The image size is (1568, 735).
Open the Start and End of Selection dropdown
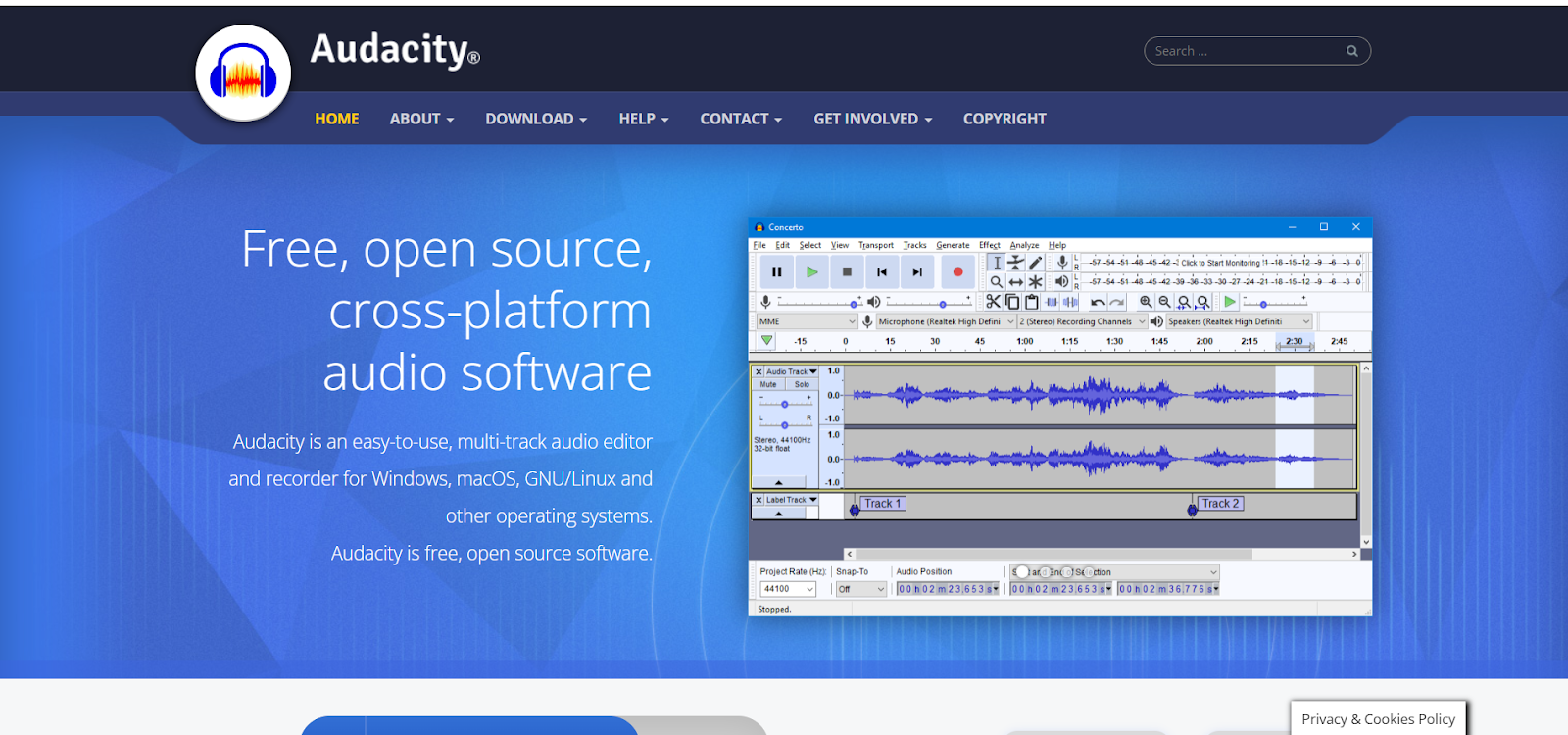(x=1115, y=572)
